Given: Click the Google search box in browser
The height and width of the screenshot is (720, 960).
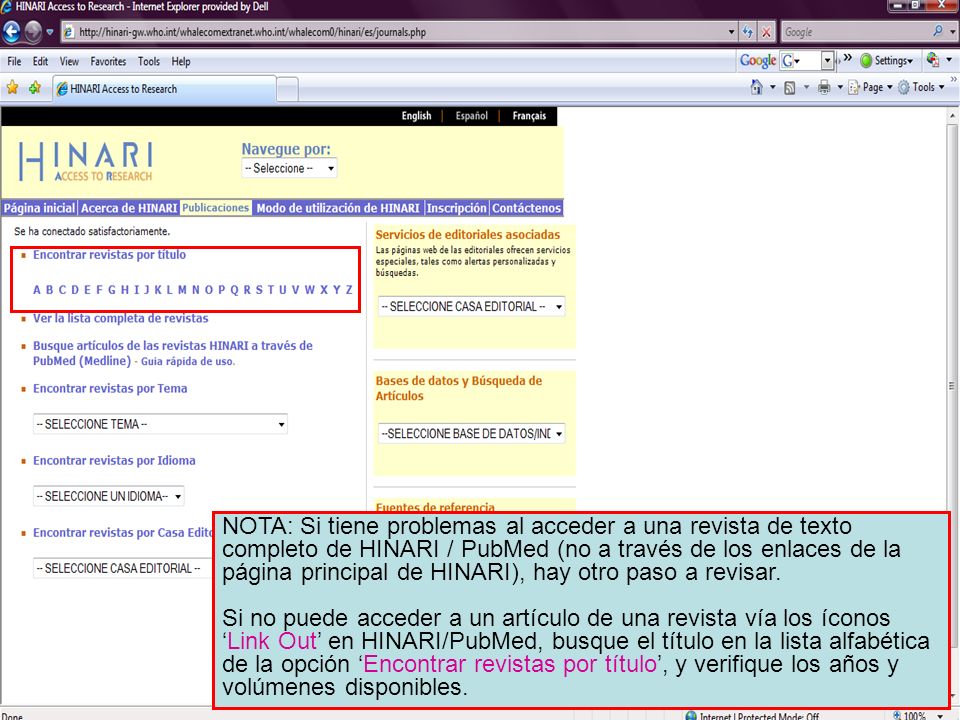Looking at the screenshot, I should tap(856, 32).
